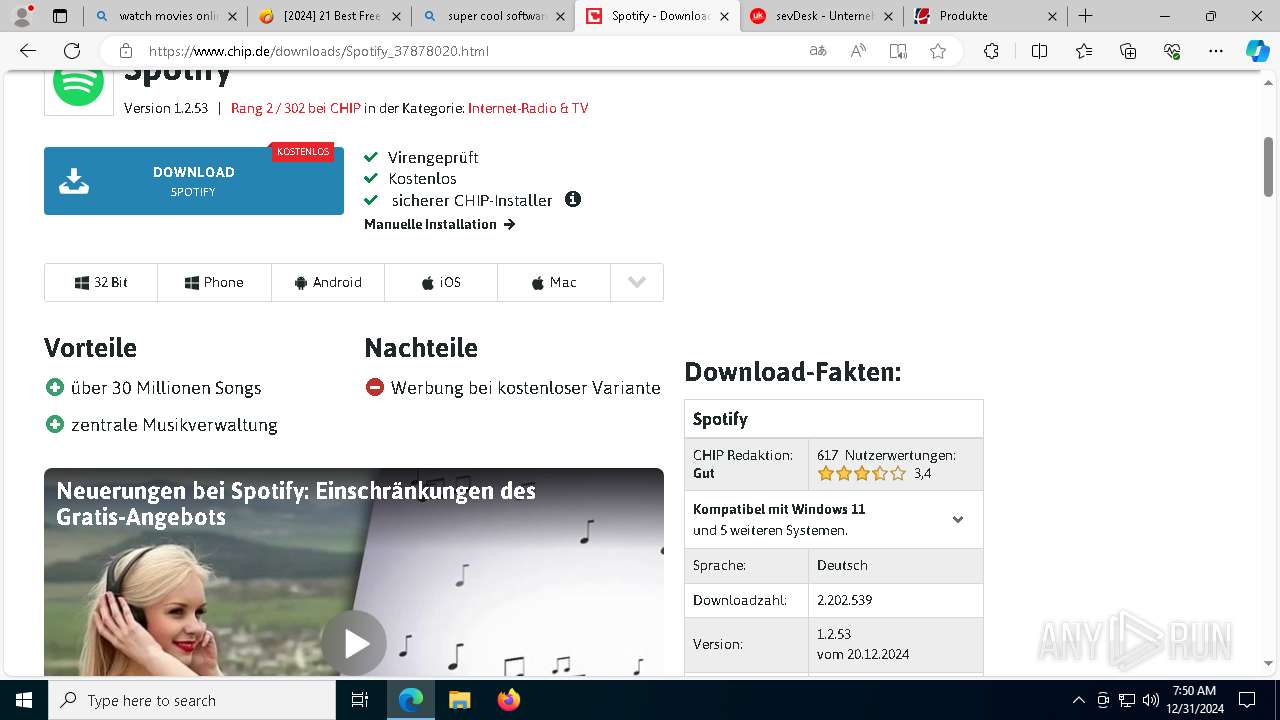Select the iOS version
This screenshot has height=720, width=1280.
[441, 282]
